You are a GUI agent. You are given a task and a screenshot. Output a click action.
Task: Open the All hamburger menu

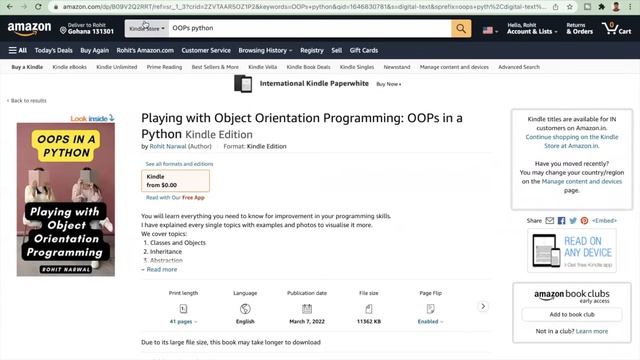coord(18,50)
